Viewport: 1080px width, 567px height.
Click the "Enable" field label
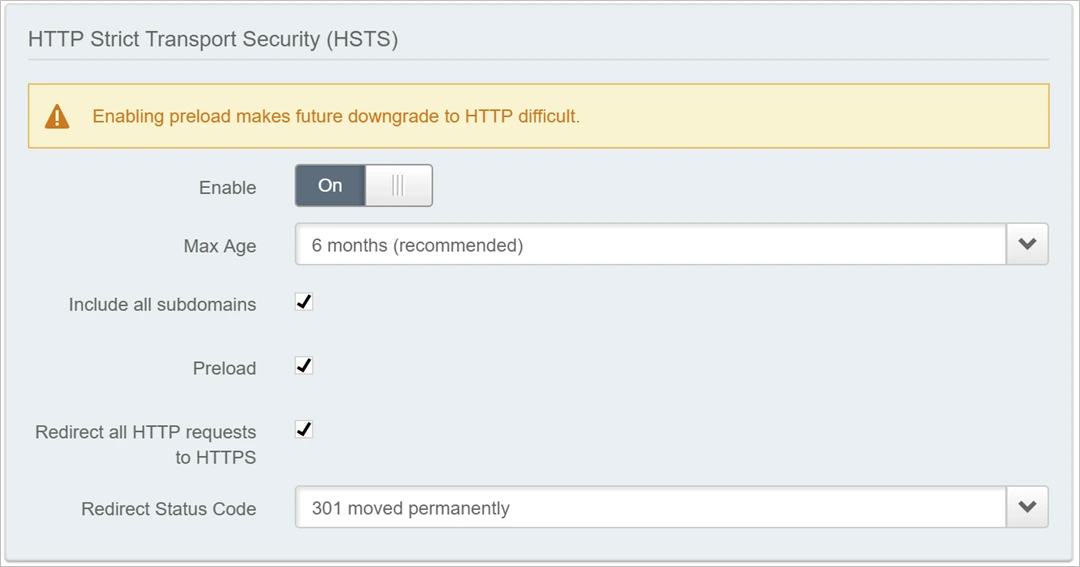point(228,188)
